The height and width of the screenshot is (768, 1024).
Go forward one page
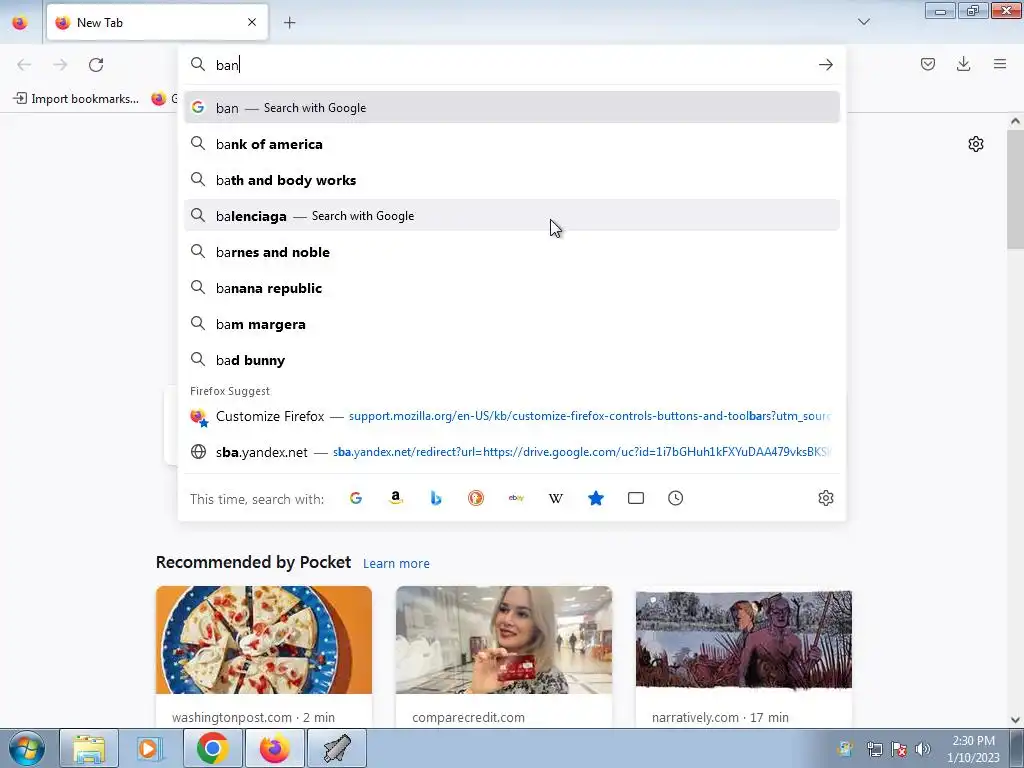[x=60, y=65]
